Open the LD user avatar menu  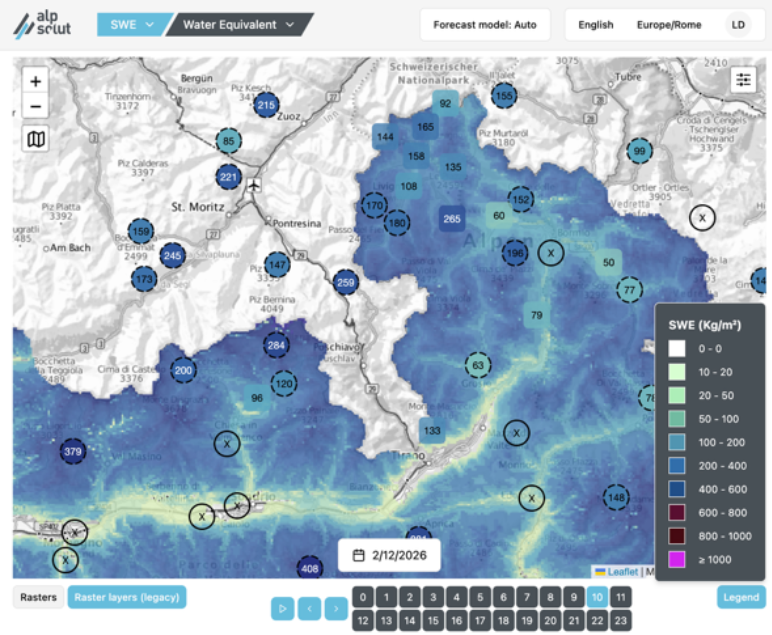pos(738,25)
